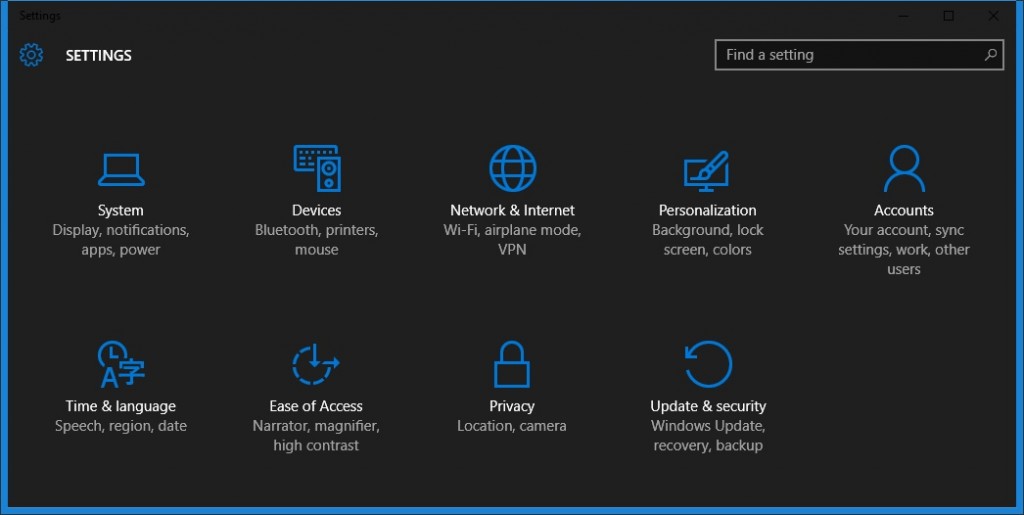Click the "System" label
Viewport: 1024px width, 515px height.
pos(121,210)
